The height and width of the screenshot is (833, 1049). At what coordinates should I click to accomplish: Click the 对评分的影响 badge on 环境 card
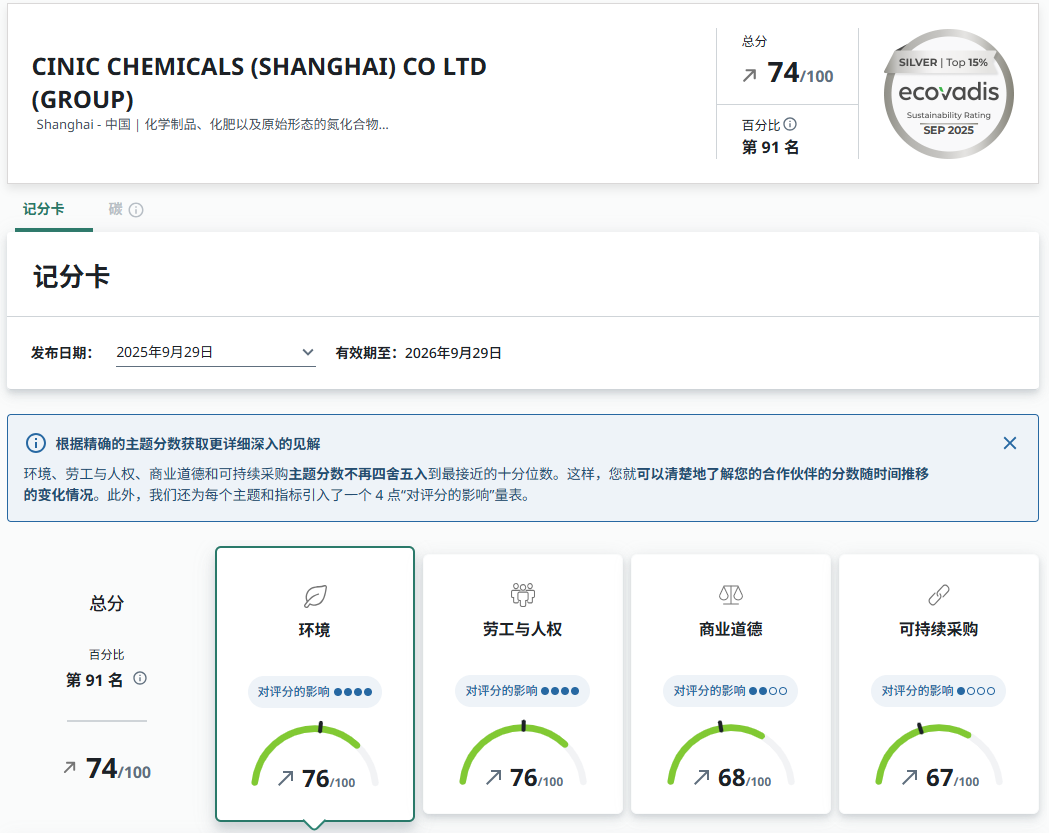pos(315,691)
